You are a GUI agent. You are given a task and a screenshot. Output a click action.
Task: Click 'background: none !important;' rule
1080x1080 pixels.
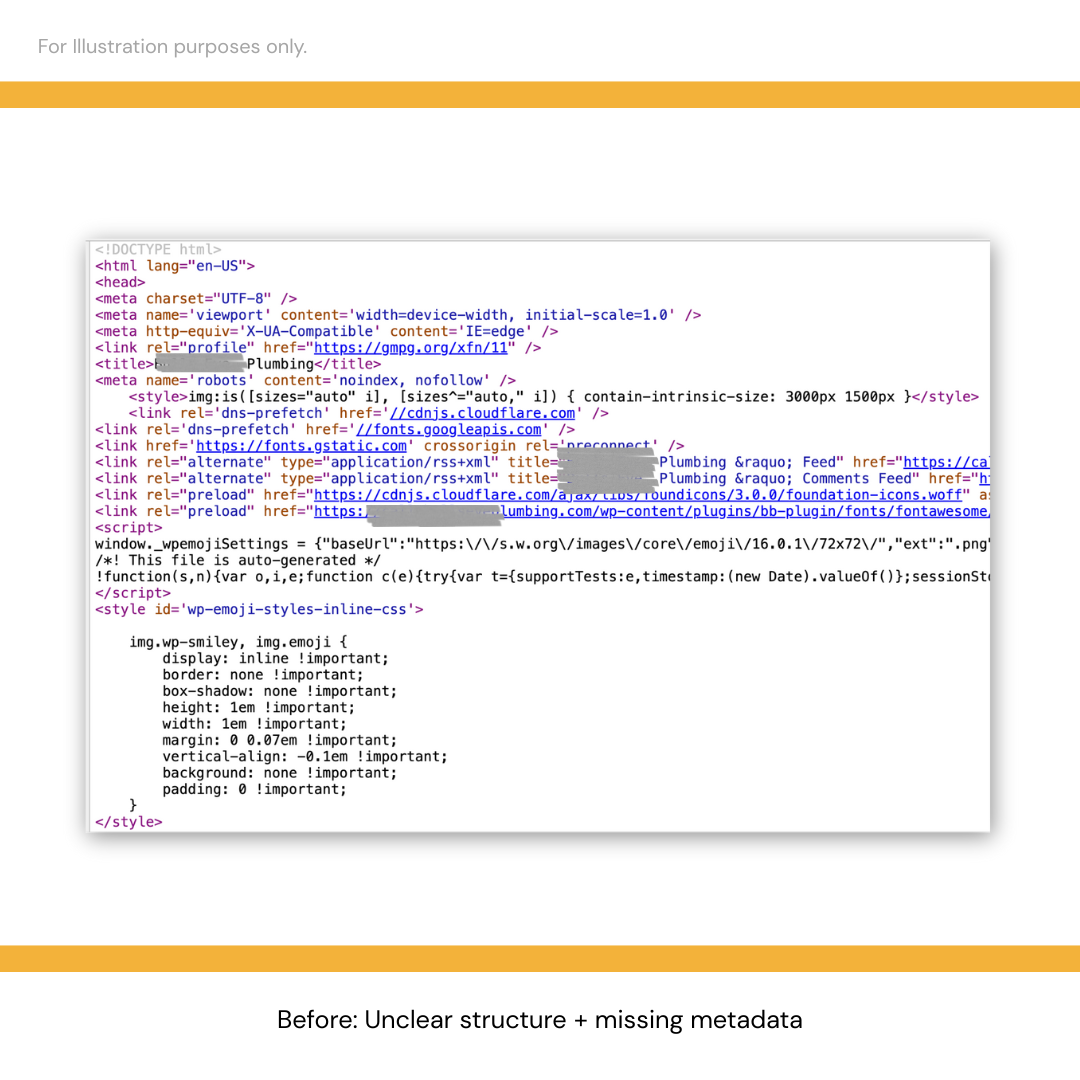280,773
